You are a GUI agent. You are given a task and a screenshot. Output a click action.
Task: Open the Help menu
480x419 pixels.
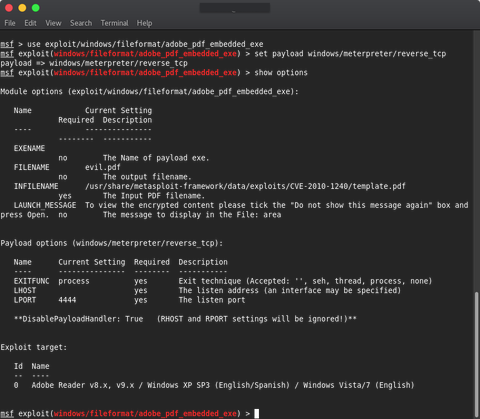[144, 23]
